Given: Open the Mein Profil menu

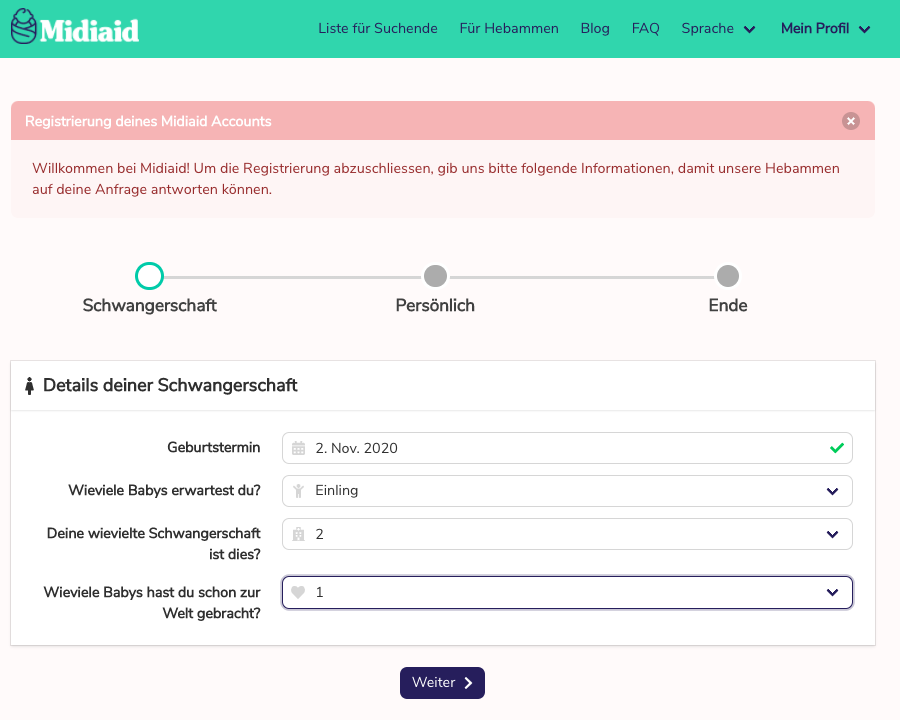Looking at the screenshot, I should [x=826, y=29].
